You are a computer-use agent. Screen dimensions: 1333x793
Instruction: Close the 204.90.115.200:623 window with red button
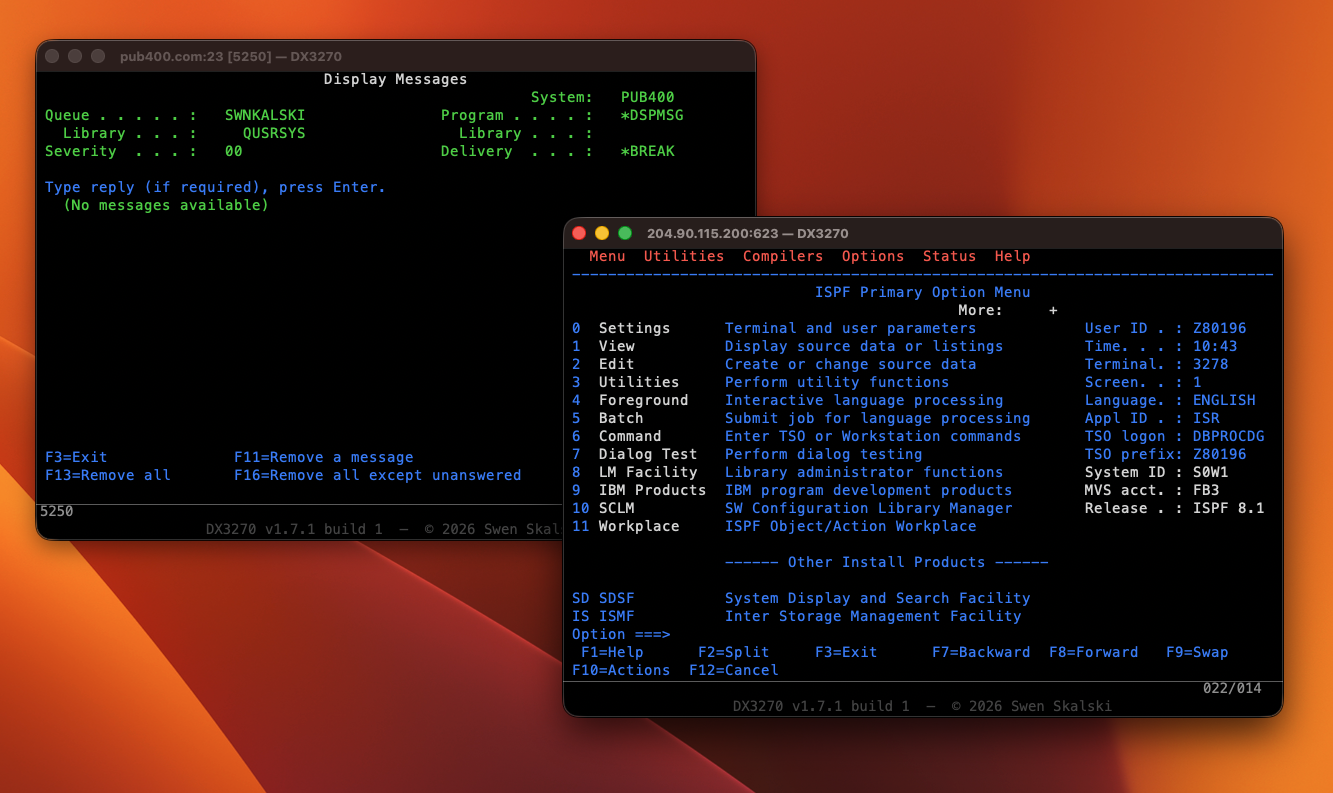click(579, 233)
